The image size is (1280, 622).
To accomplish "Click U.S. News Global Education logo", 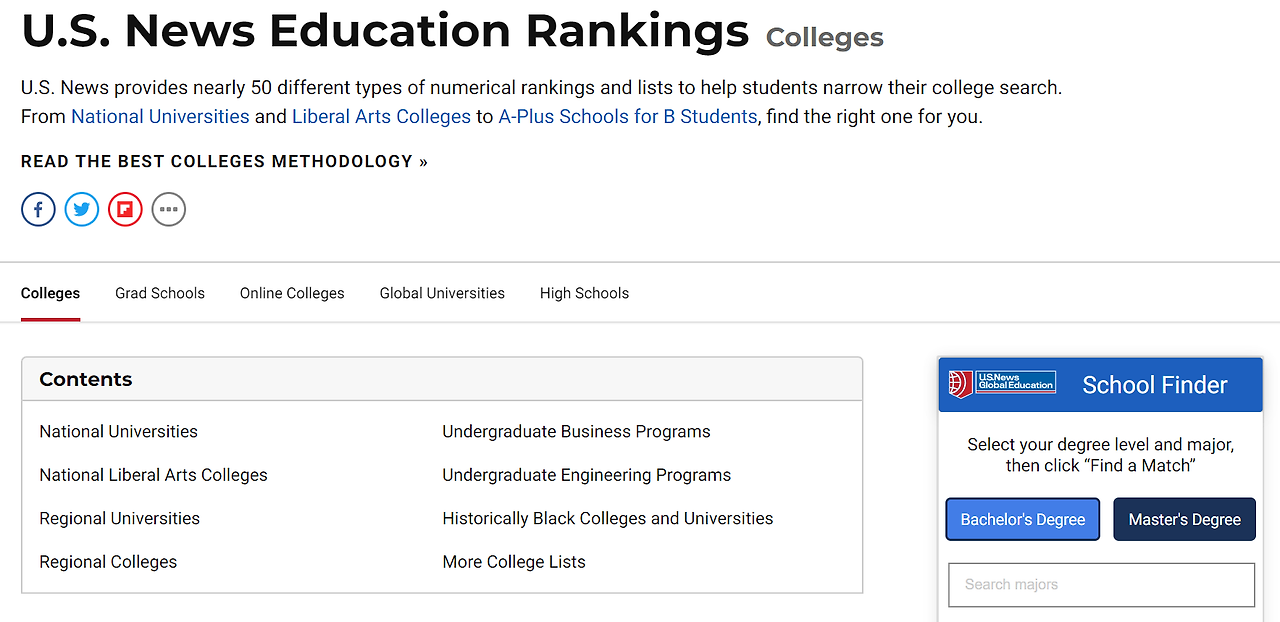I will point(1002,384).
